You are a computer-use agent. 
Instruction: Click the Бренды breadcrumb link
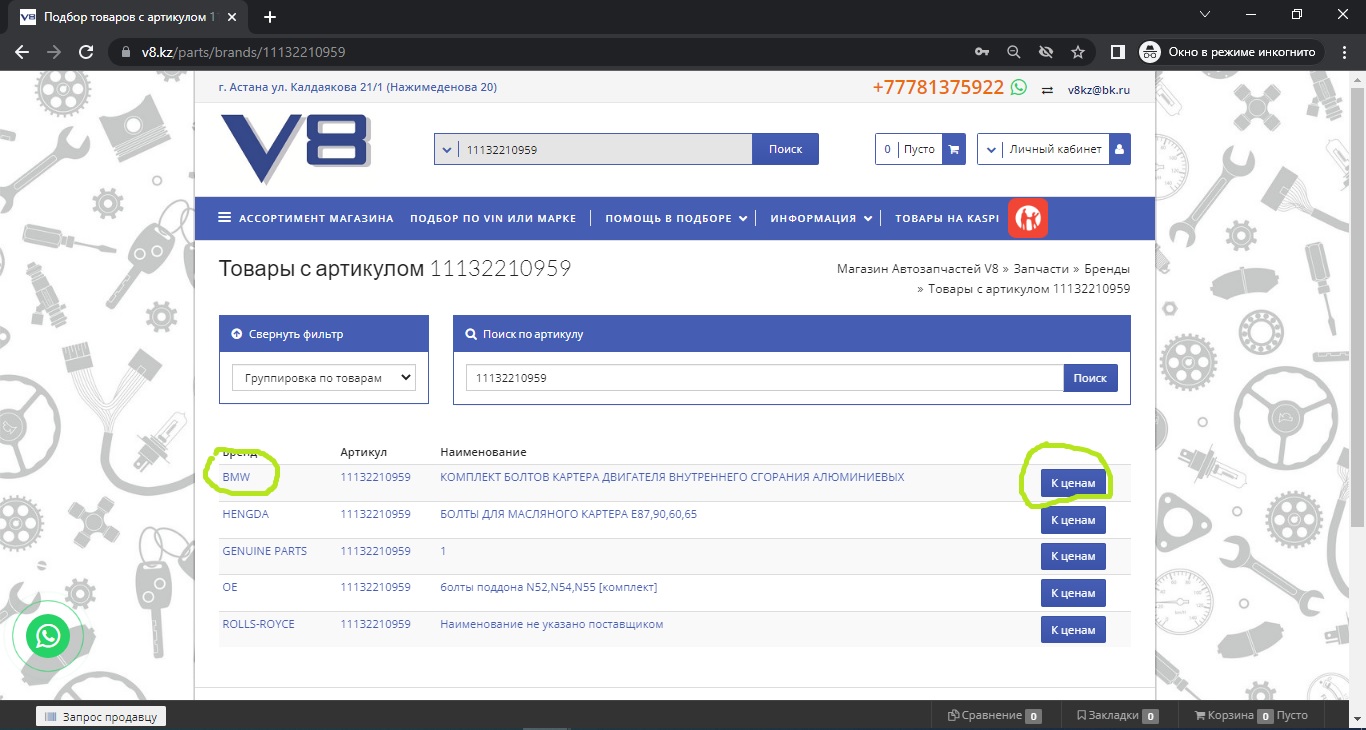1107,269
